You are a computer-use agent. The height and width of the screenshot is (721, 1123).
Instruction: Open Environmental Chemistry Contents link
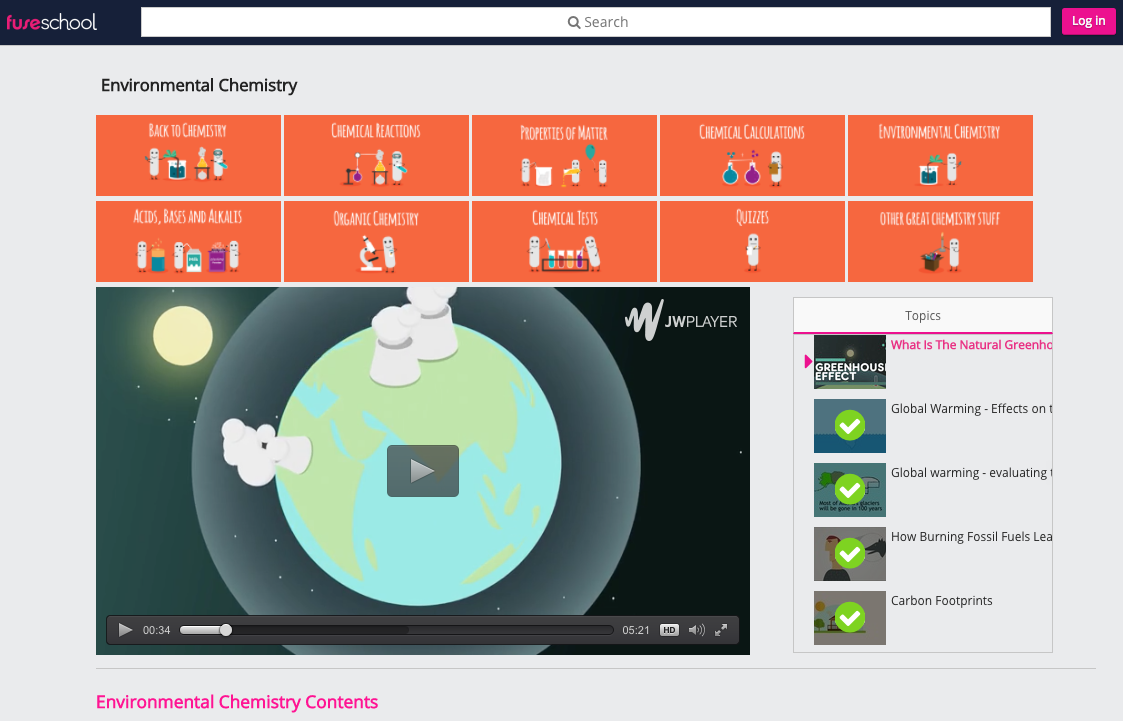coord(237,701)
